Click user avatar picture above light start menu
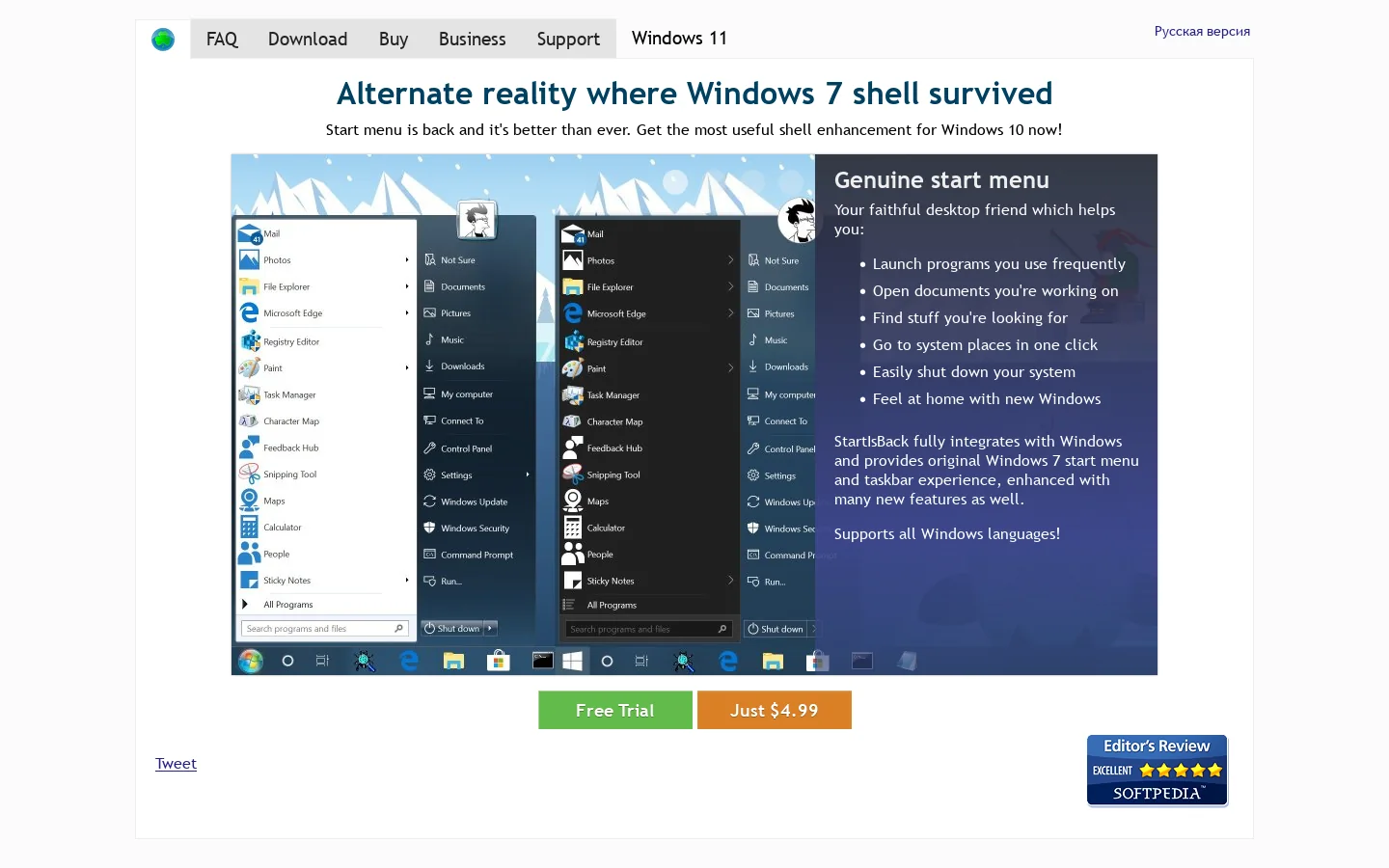 tap(477, 220)
